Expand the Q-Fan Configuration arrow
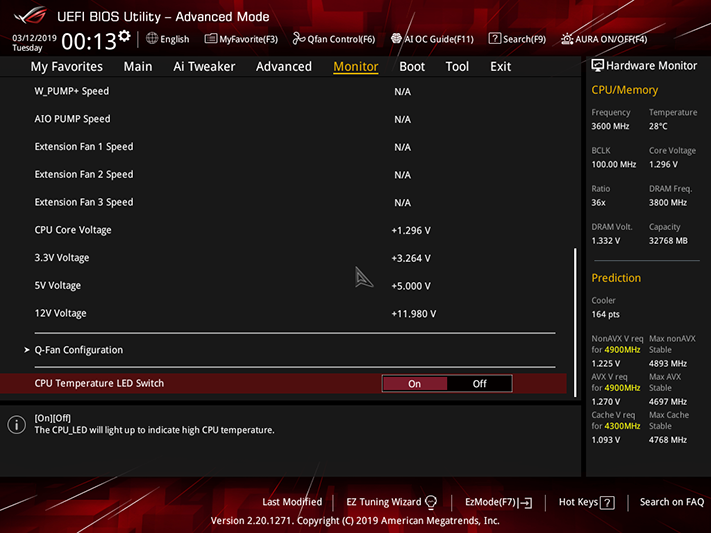Screen dimensions: 711x533 coord(27,350)
